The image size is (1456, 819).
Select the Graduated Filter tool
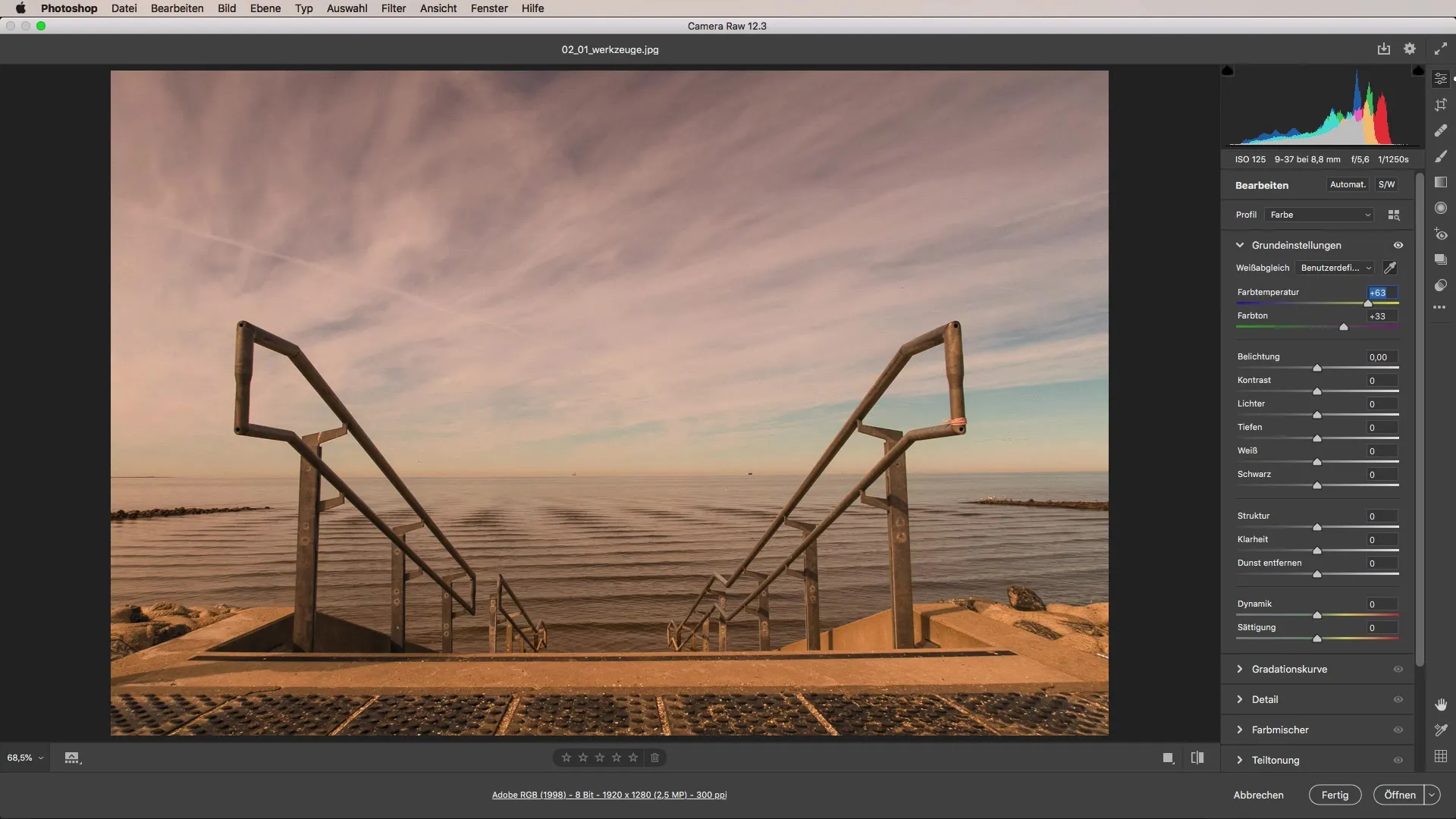(x=1441, y=182)
